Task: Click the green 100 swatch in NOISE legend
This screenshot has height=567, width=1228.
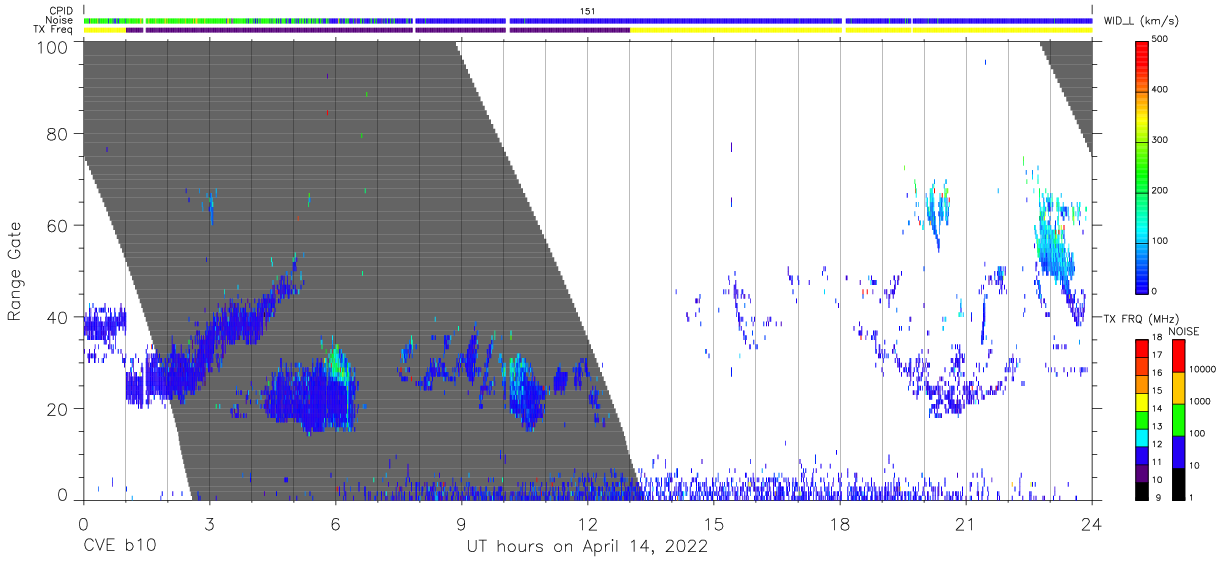Action: click(1178, 420)
